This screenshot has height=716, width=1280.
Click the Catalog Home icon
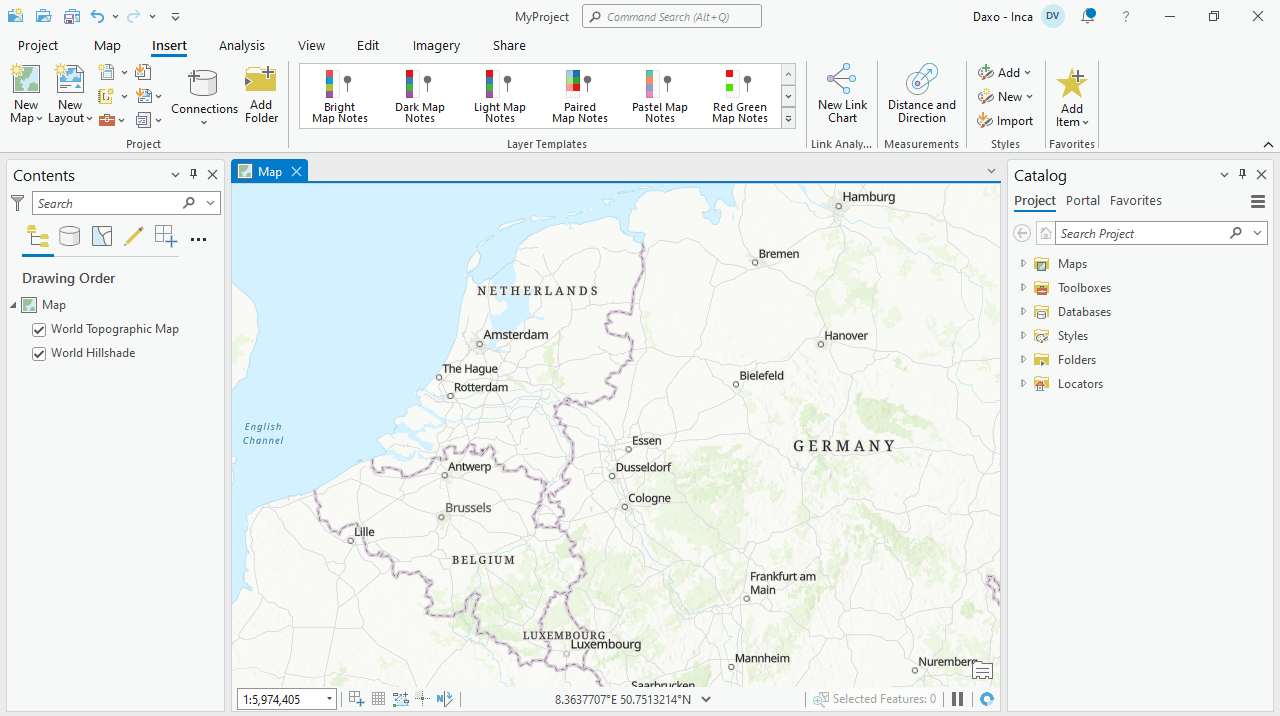(x=1045, y=233)
